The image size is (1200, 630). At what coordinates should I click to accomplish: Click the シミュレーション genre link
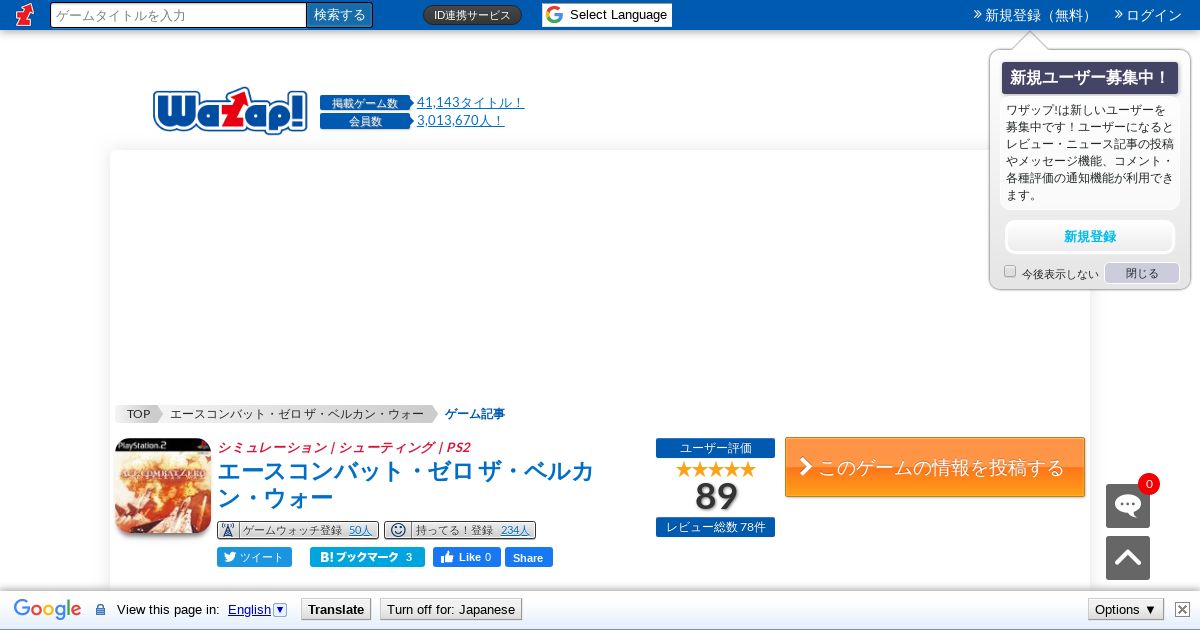pos(272,447)
